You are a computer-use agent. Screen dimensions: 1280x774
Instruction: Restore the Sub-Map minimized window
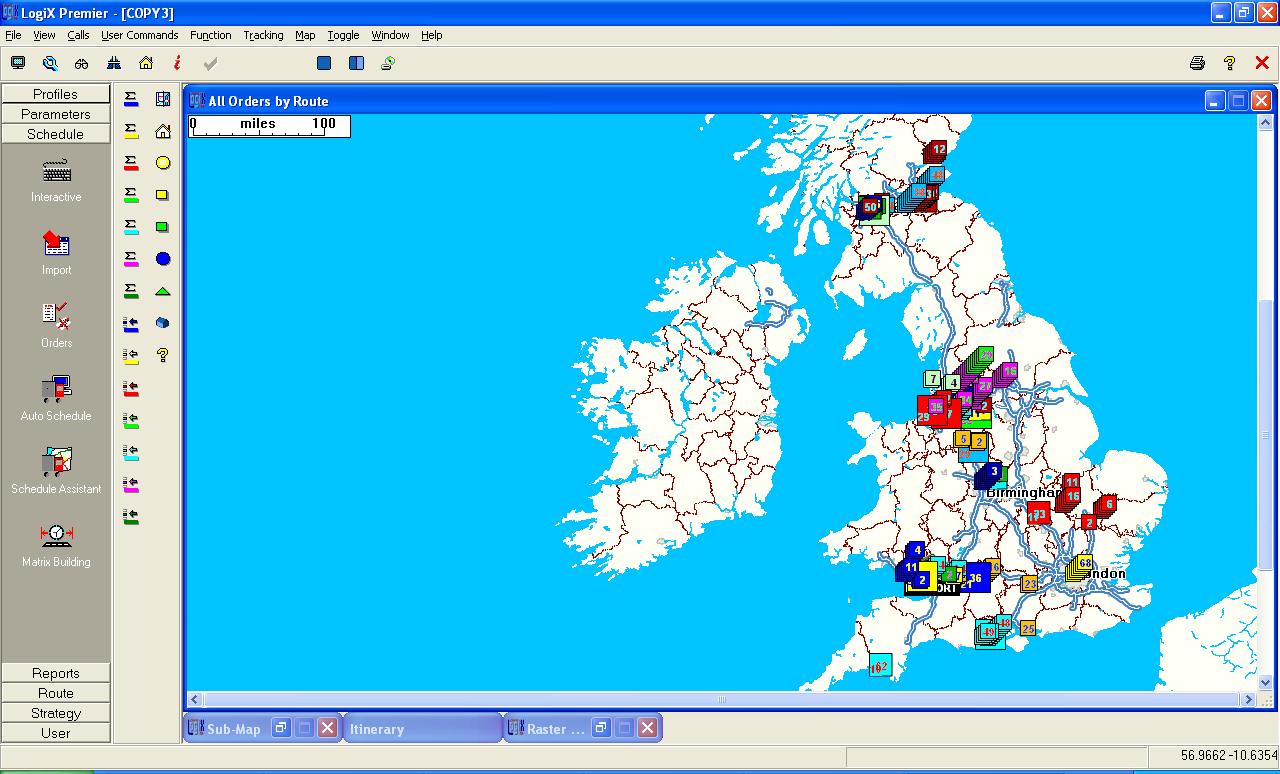point(282,728)
